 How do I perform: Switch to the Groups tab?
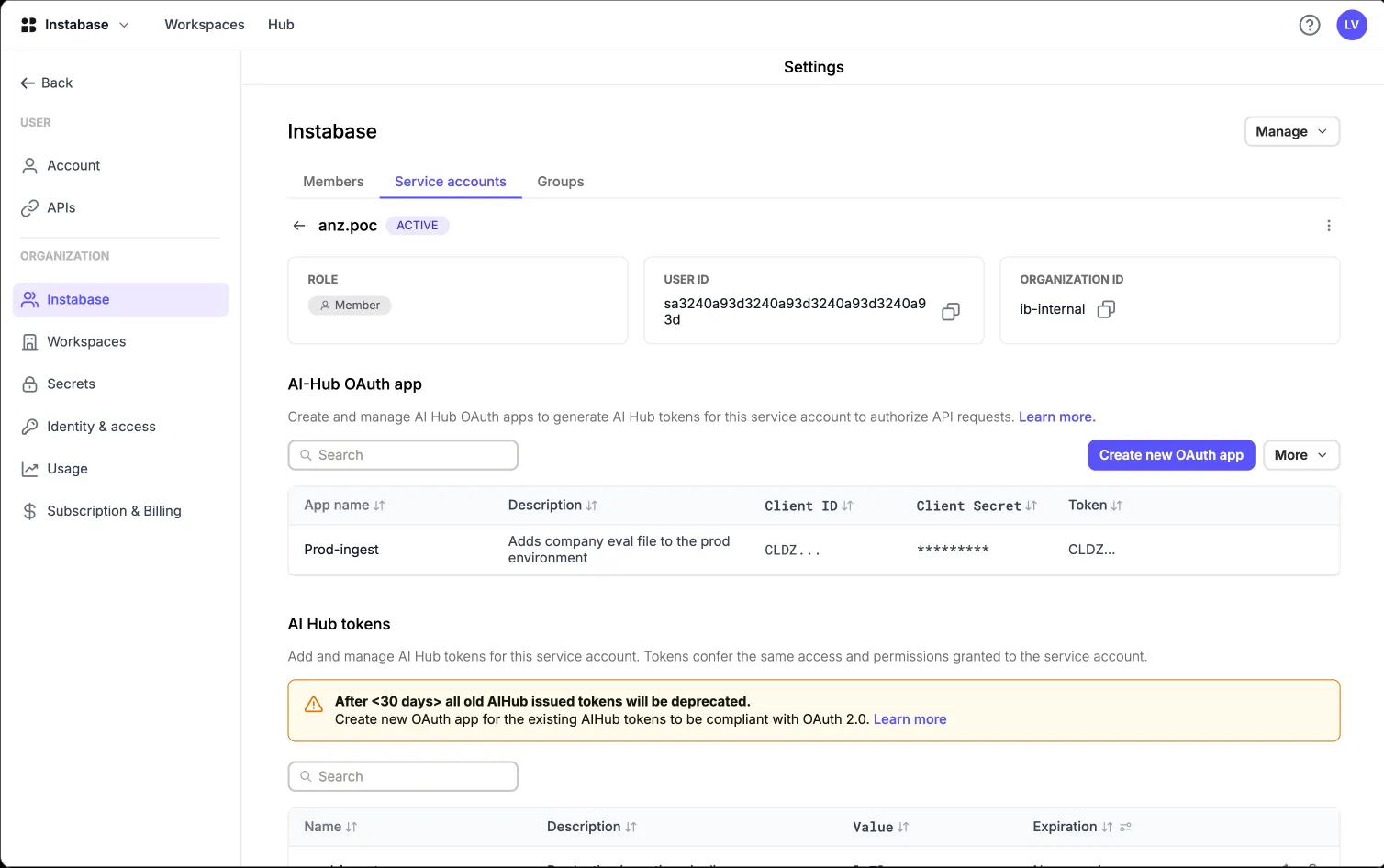561,182
